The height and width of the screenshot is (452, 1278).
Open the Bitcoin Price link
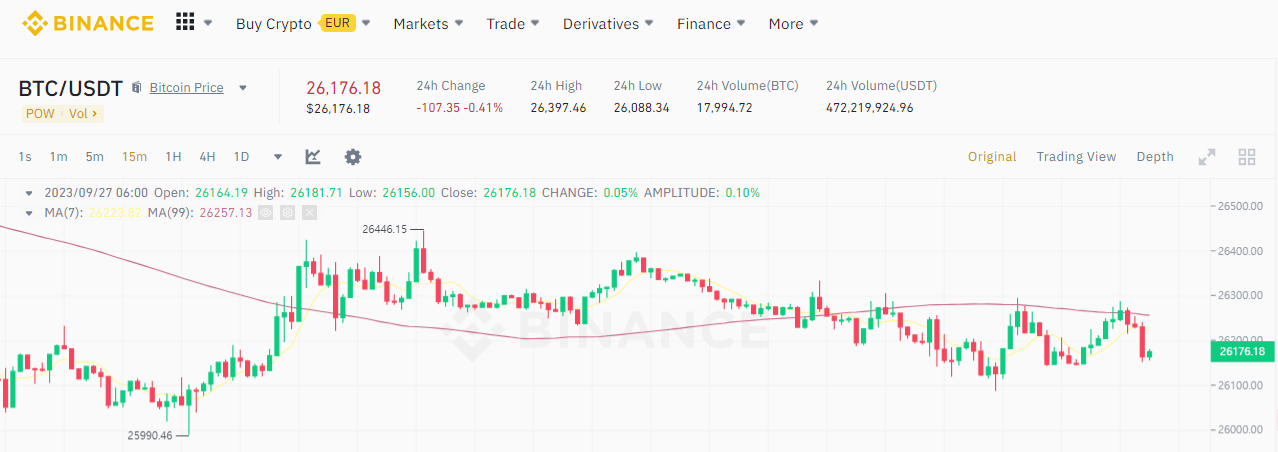click(187, 88)
